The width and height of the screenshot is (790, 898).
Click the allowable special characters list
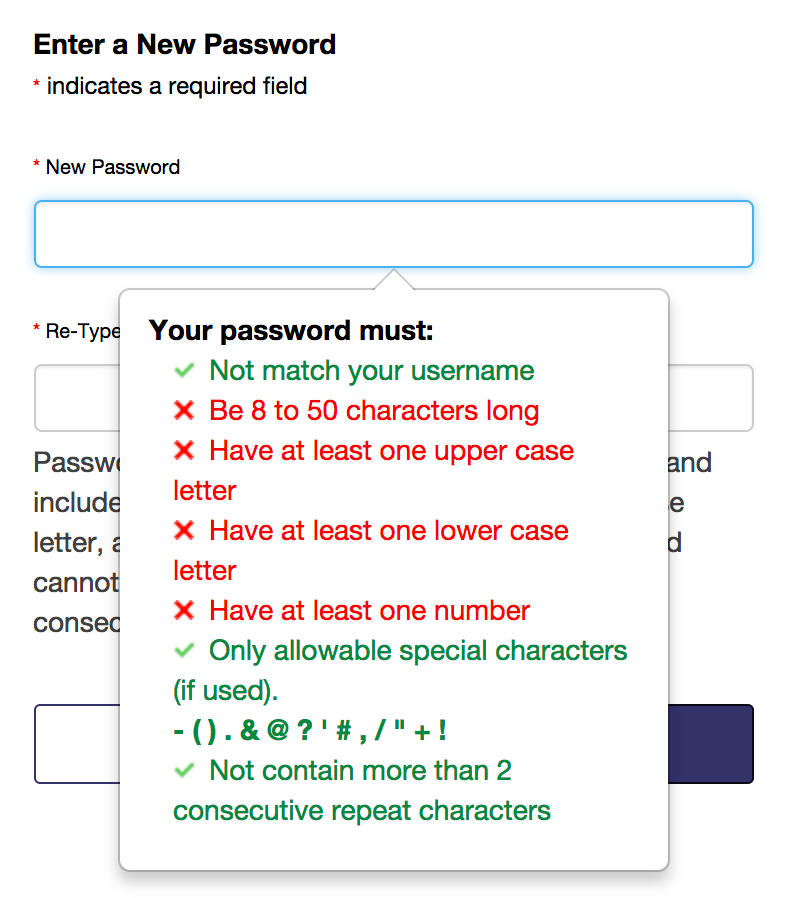tap(310, 731)
